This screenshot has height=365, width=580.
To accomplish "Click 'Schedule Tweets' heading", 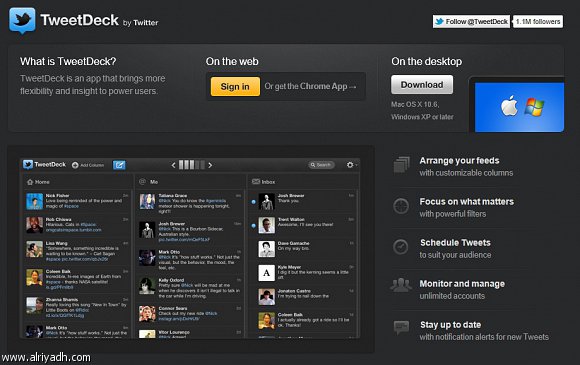I will pyautogui.click(x=455, y=243).
